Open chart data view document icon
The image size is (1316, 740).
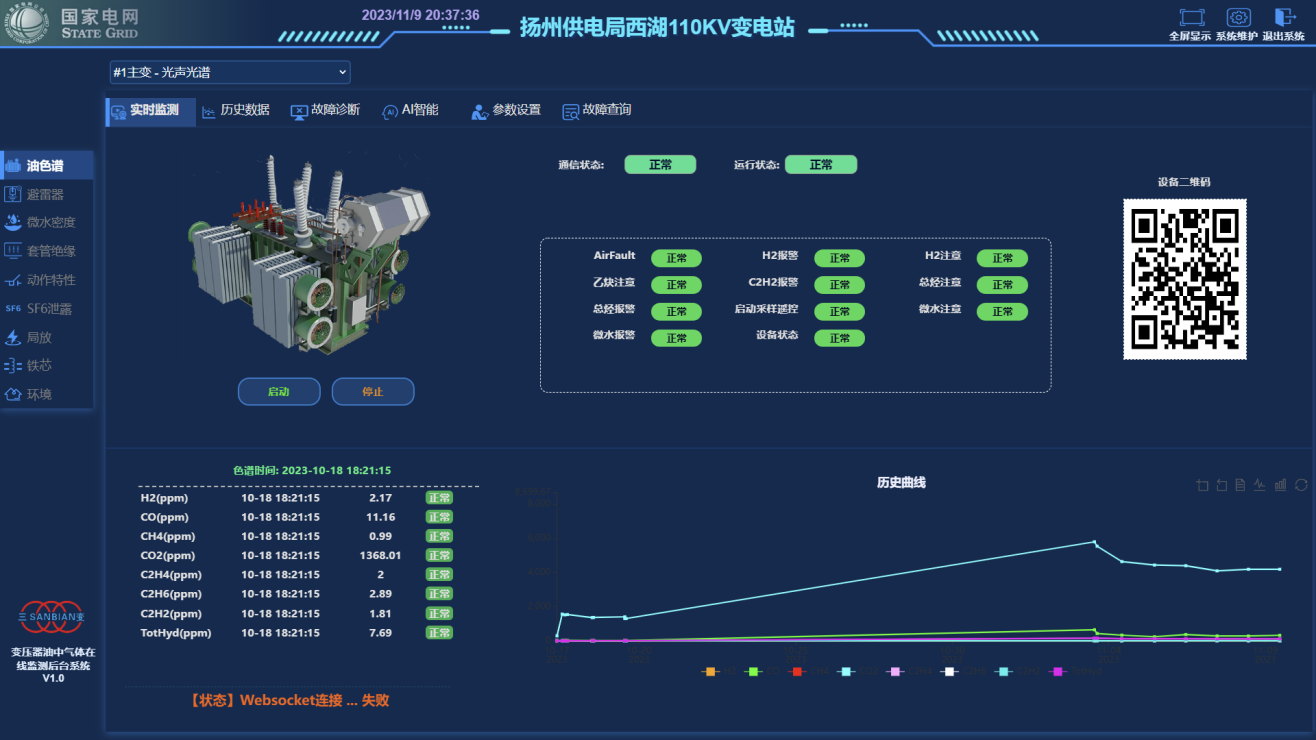coord(1240,485)
